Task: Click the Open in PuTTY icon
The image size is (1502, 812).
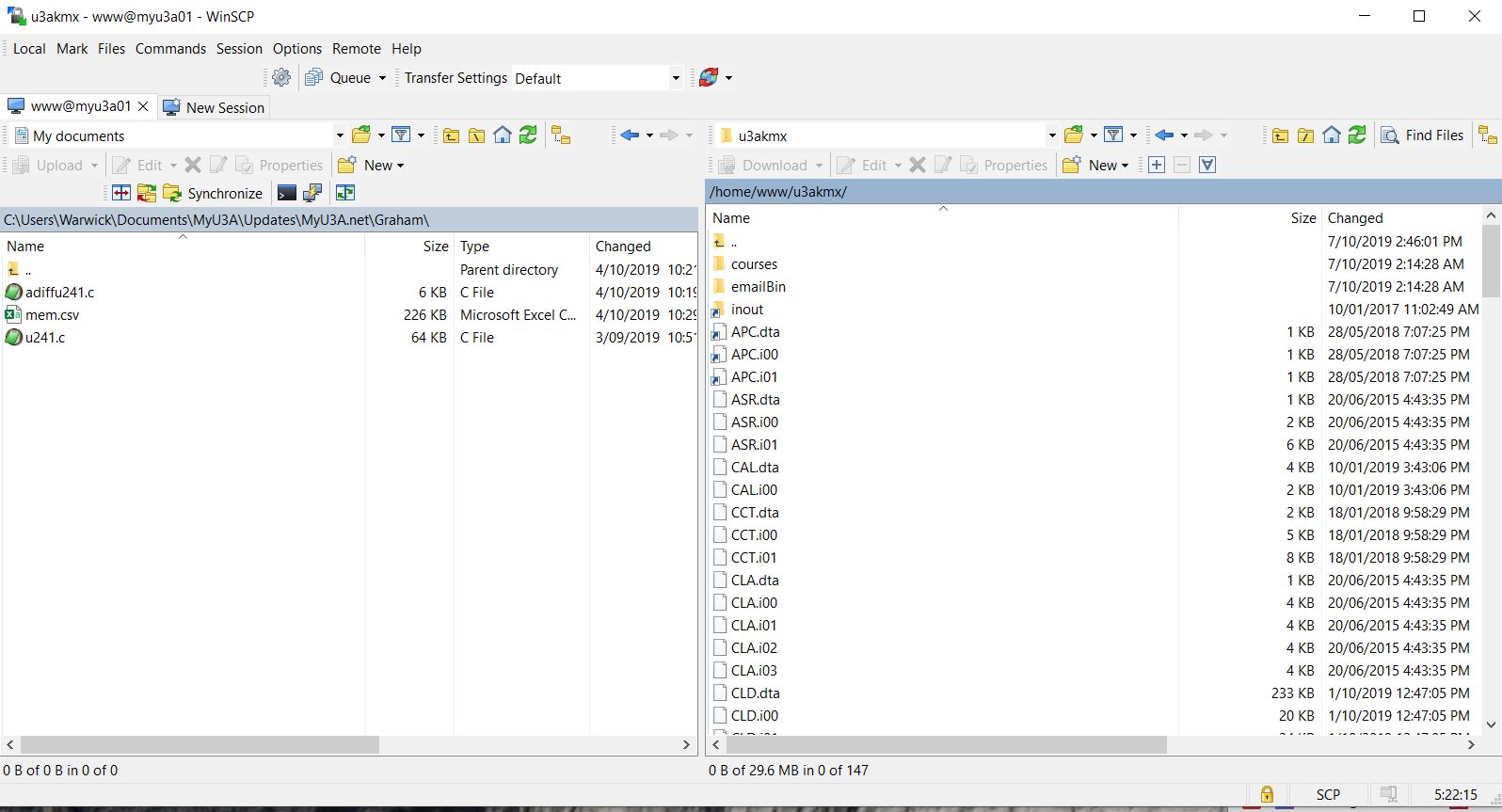Action: pyautogui.click(x=312, y=193)
